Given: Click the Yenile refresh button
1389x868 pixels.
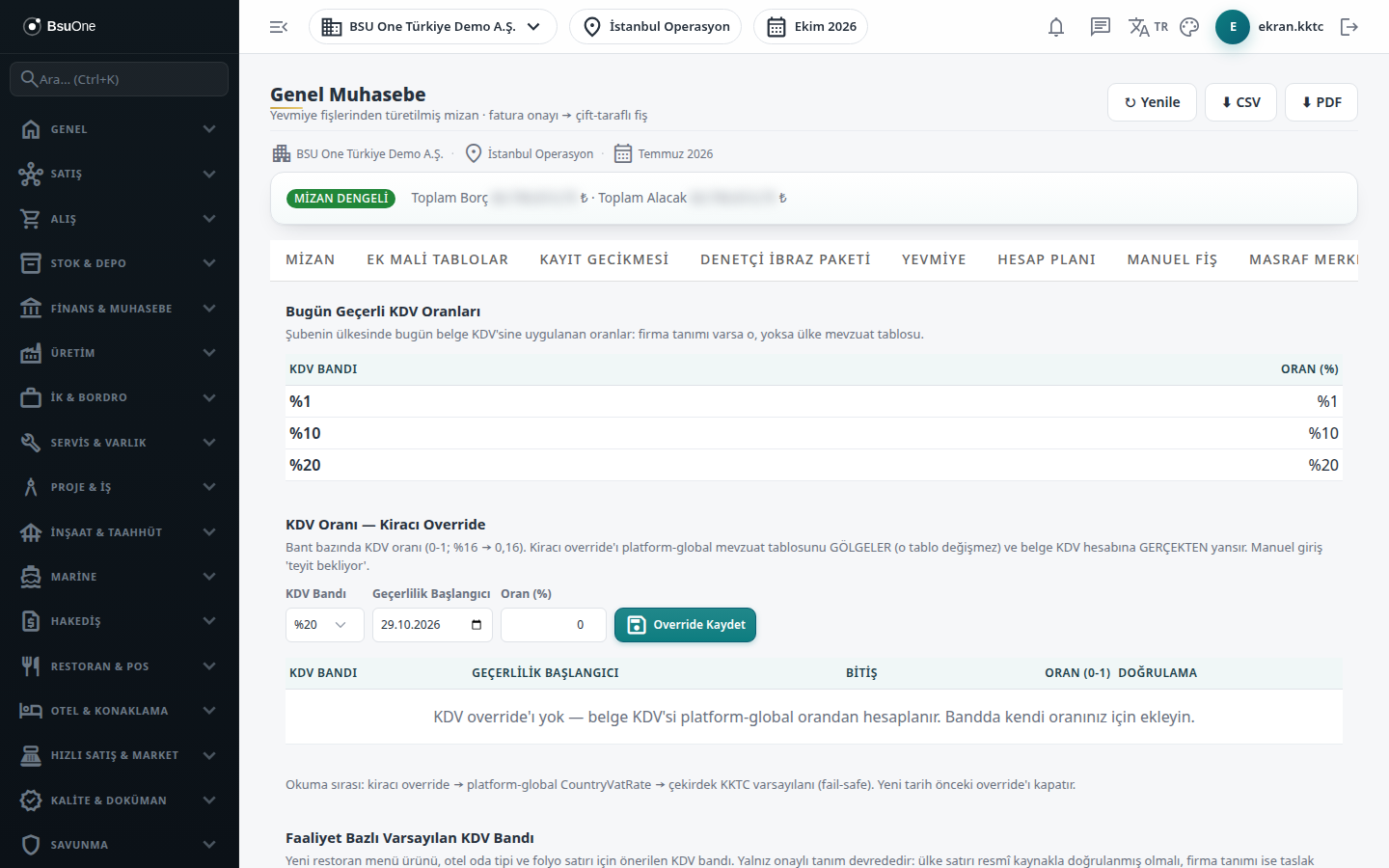Looking at the screenshot, I should pyautogui.click(x=1153, y=102).
